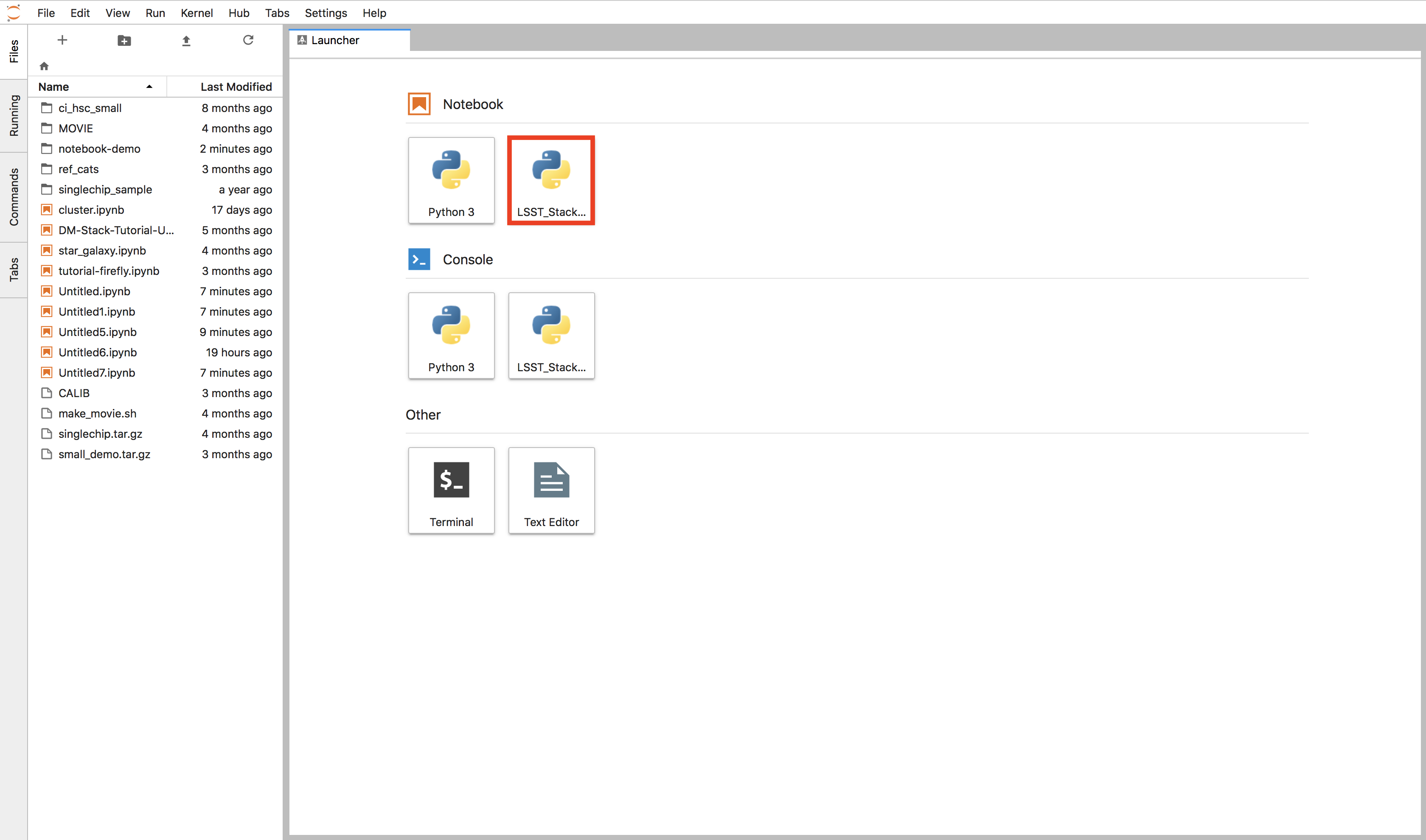
Task: Open the File menu
Action: point(46,12)
